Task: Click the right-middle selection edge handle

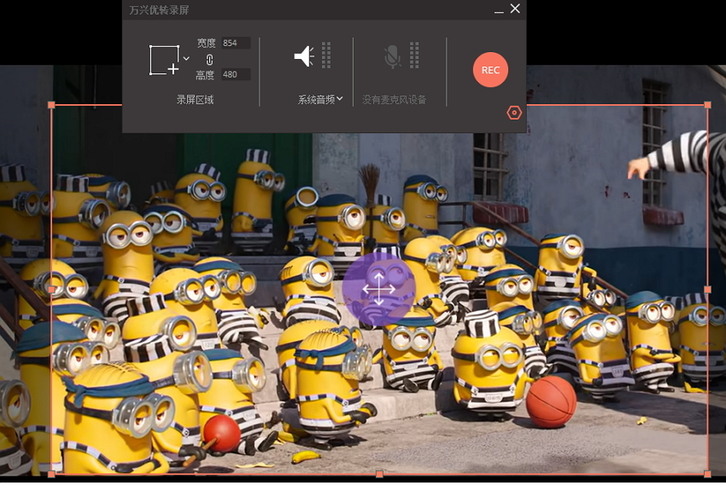Action: (x=707, y=289)
